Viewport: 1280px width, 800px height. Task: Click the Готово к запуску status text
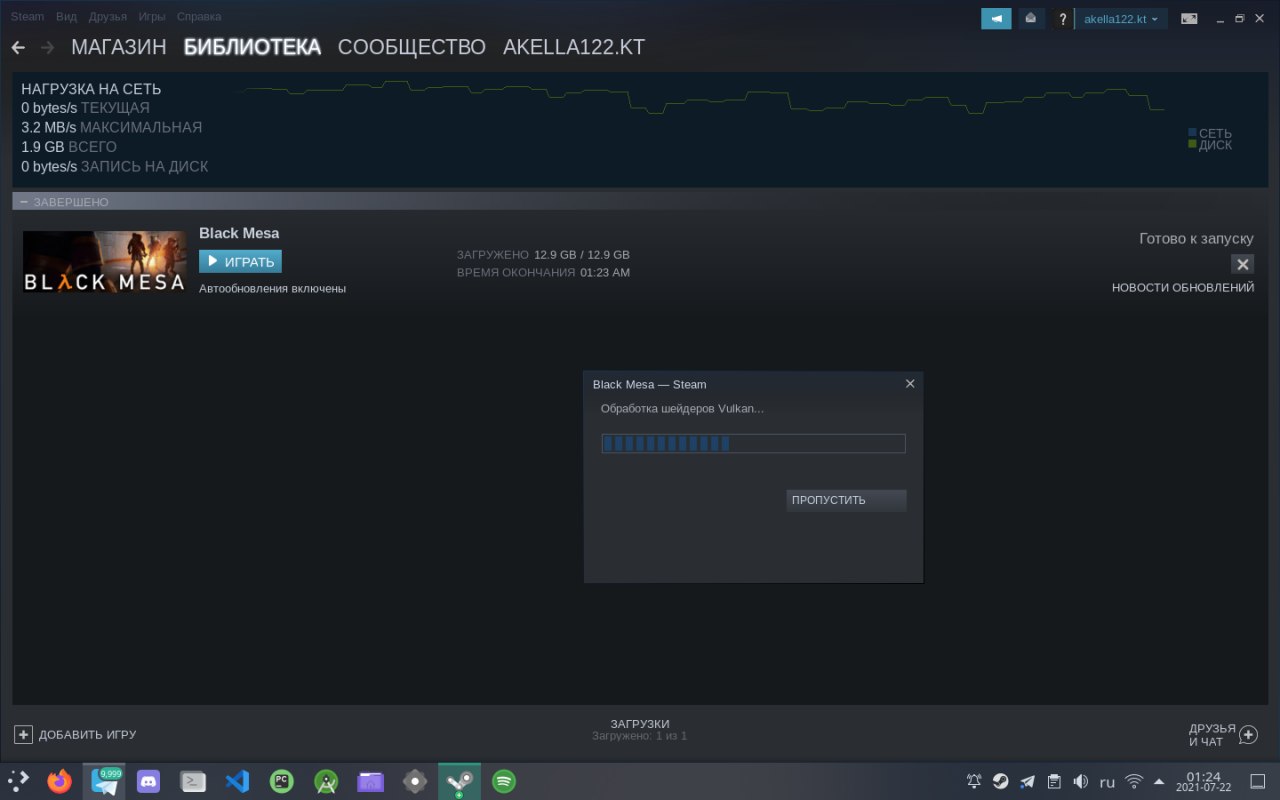pyautogui.click(x=1196, y=239)
